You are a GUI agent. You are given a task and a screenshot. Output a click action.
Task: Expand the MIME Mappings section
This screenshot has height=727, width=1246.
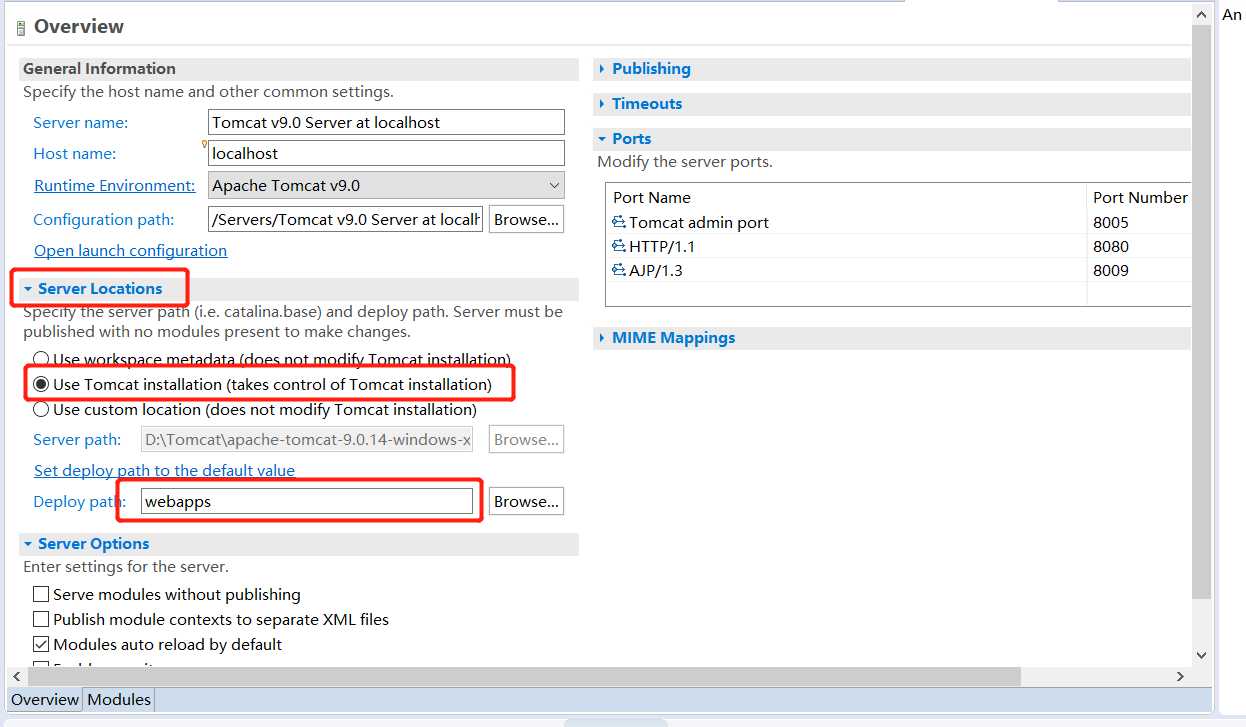pyautogui.click(x=602, y=338)
